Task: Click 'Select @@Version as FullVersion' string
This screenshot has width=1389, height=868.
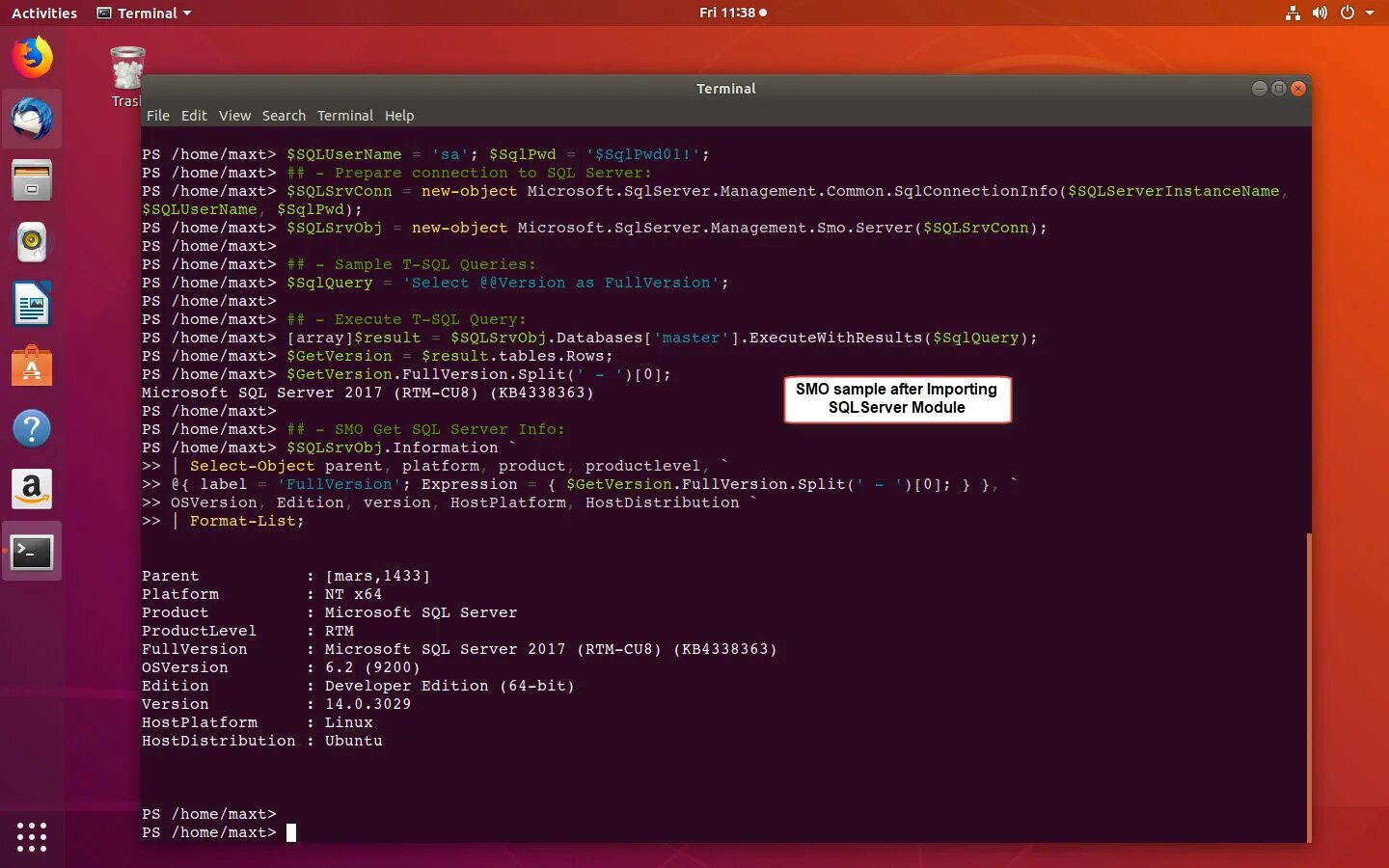Action: pyautogui.click(x=560, y=283)
